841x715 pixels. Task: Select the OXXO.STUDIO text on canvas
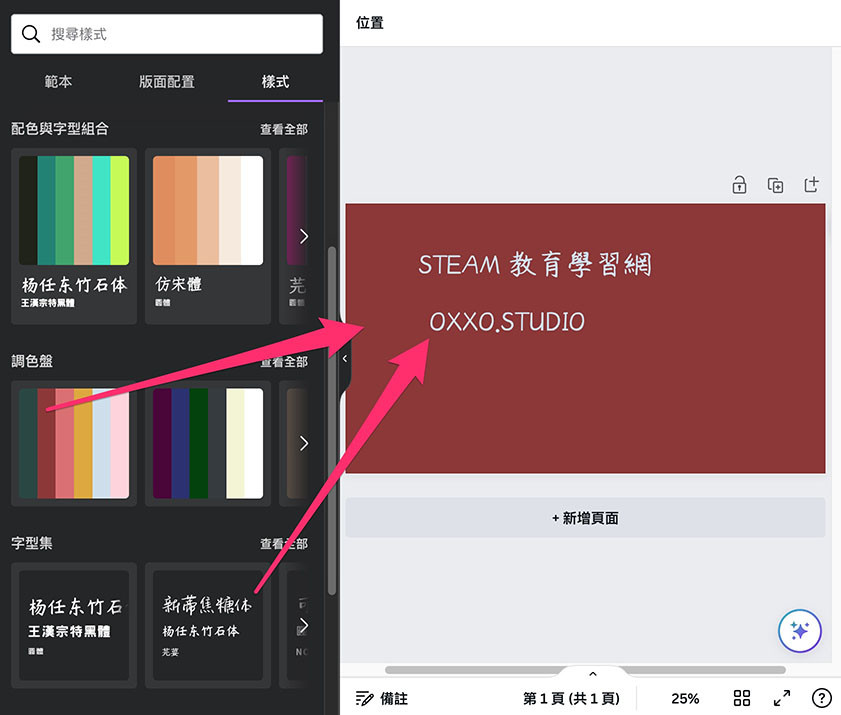[x=507, y=322]
